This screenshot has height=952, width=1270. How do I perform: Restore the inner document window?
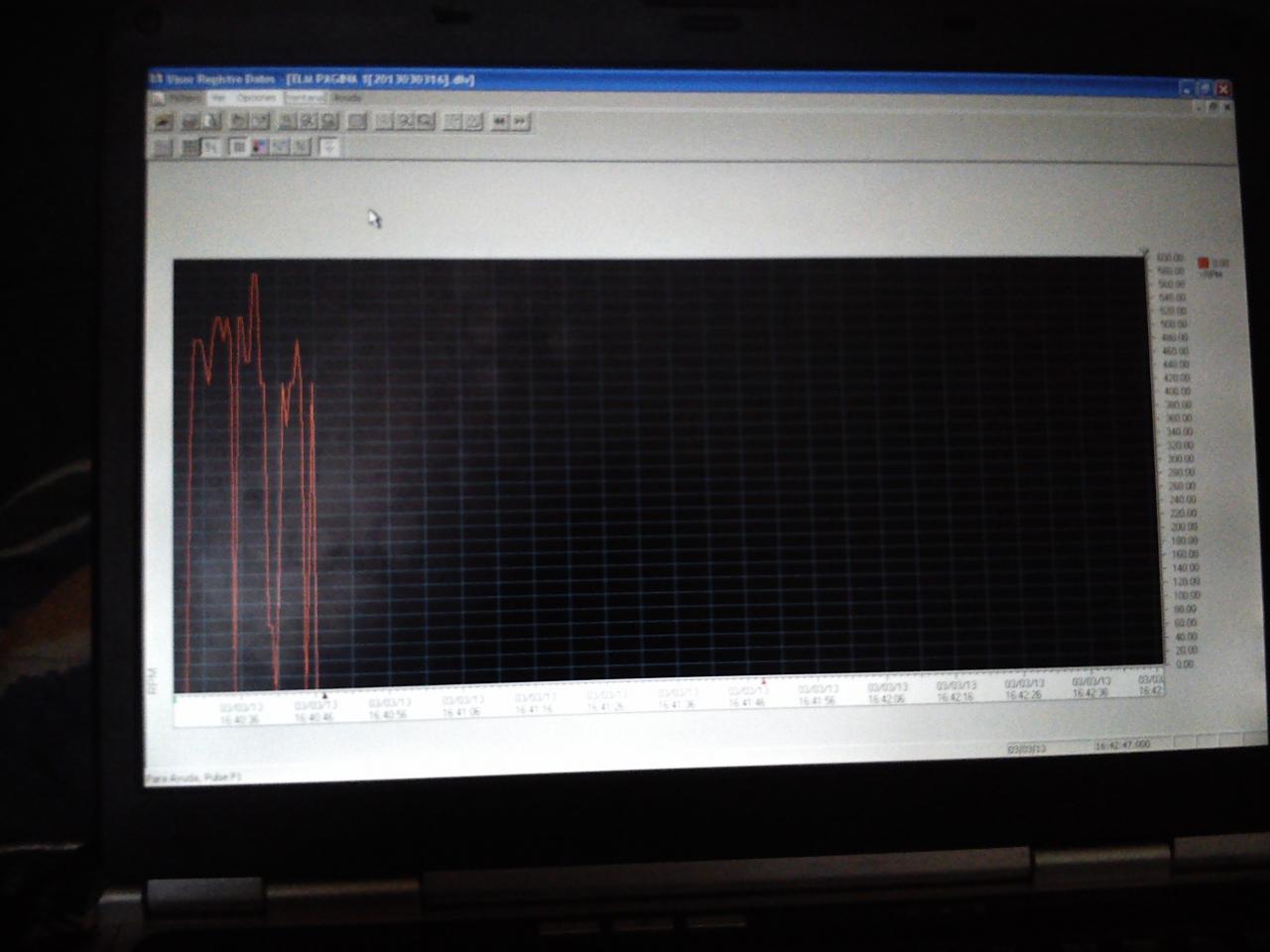[x=1212, y=105]
